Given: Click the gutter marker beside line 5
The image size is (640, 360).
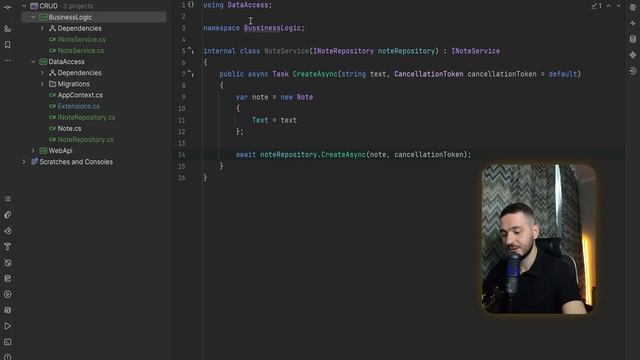Looking at the screenshot, I should (191, 51).
